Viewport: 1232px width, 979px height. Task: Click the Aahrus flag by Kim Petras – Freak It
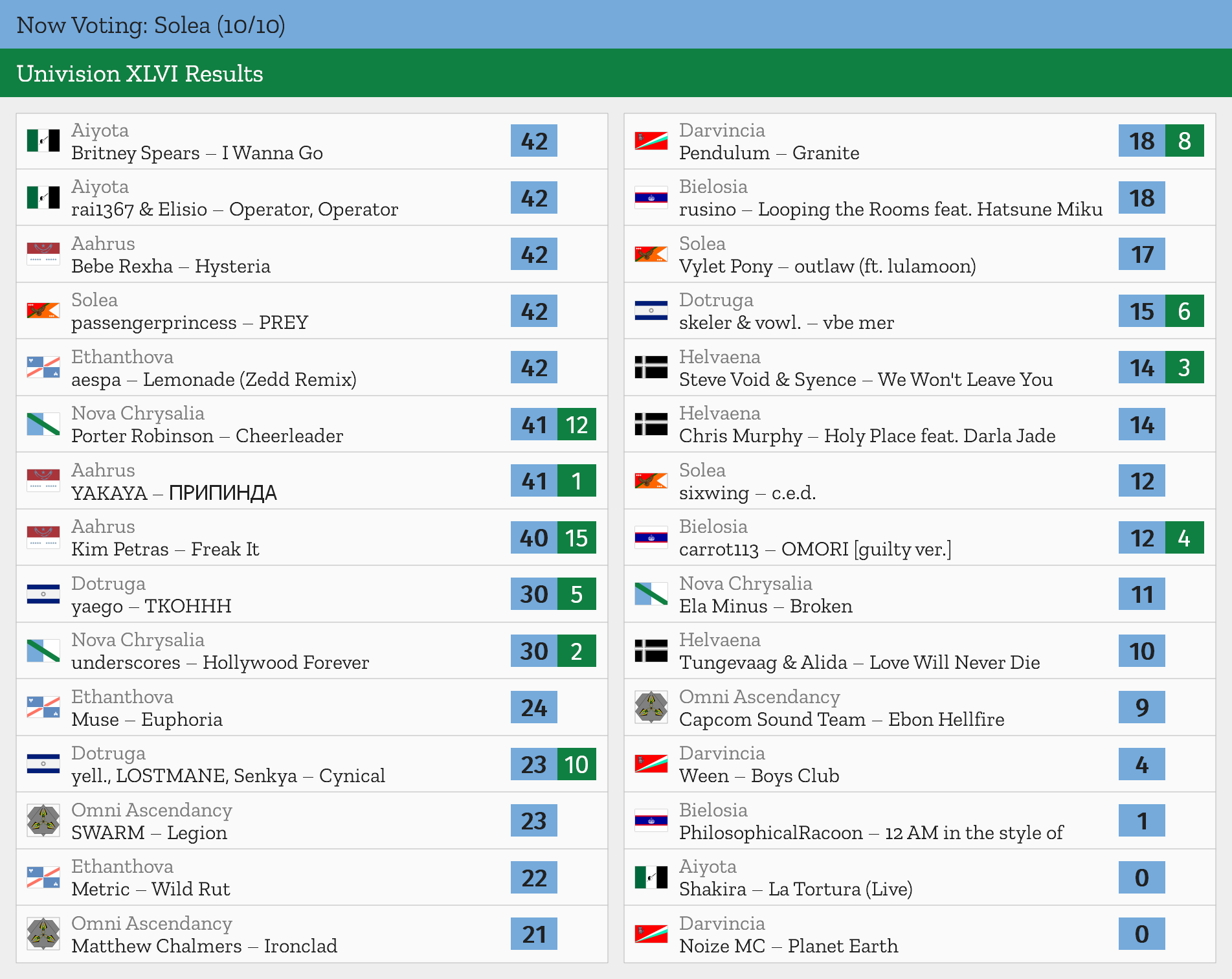click(x=43, y=537)
